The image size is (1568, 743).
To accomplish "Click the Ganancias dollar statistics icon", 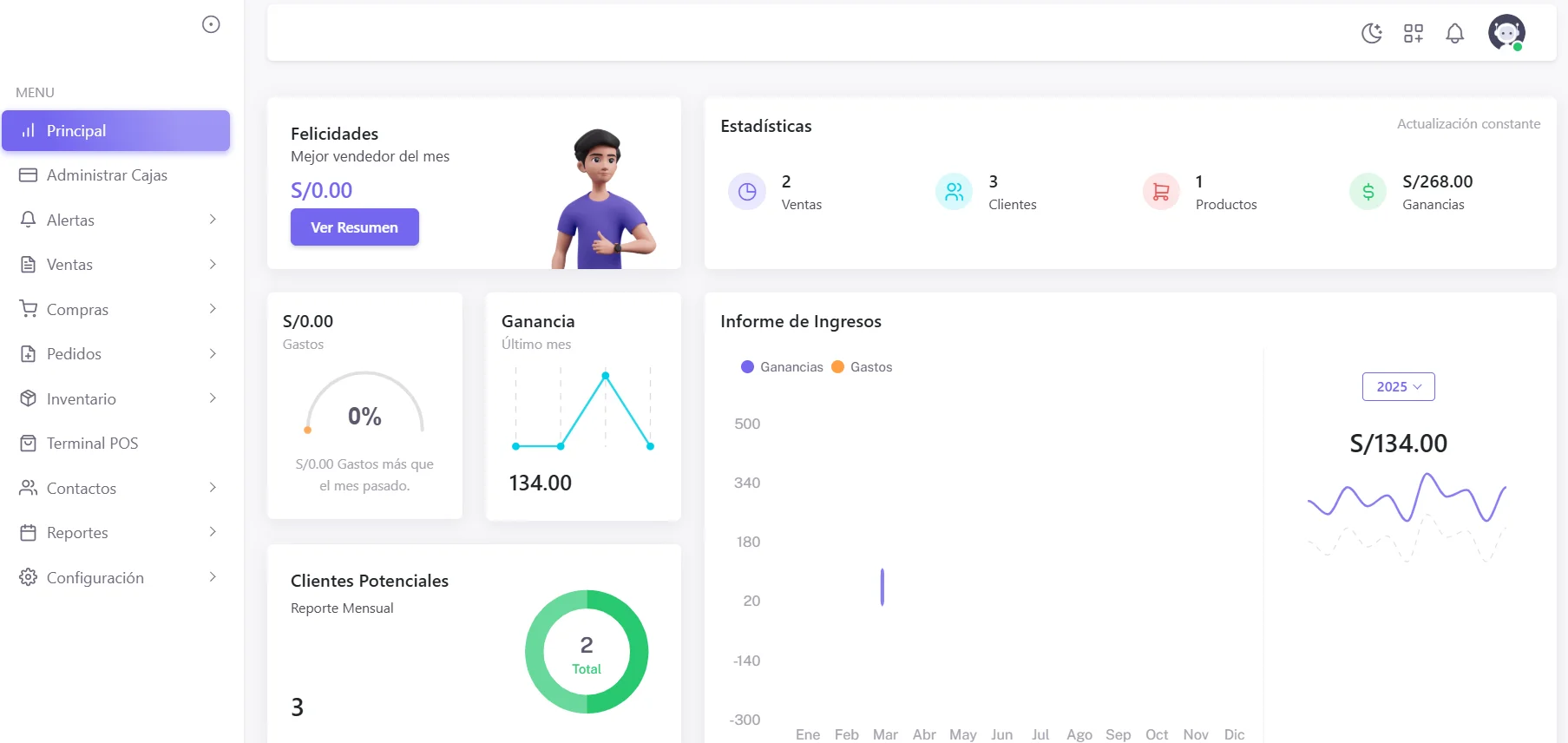I will coord(1368,192).
